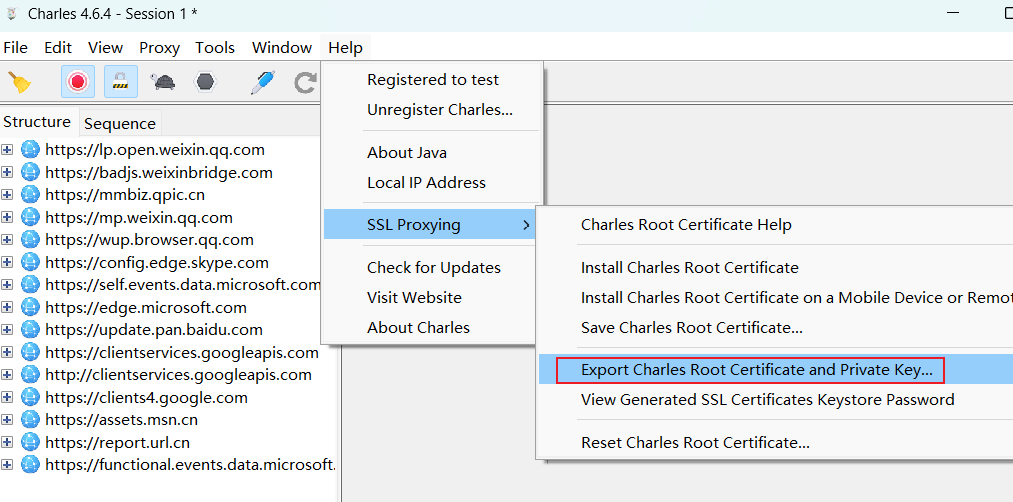Select host https://badjs.weixinbridge.com
Image resolution: width=1013 pixels, height=502 pixels.
[159, 173]
